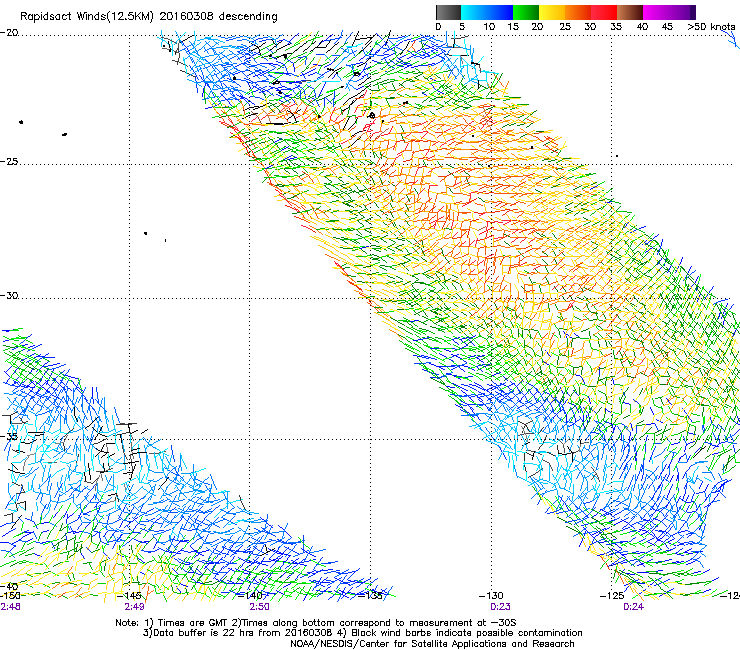Click the 0:24 purple time label

[x=633, y=607]
